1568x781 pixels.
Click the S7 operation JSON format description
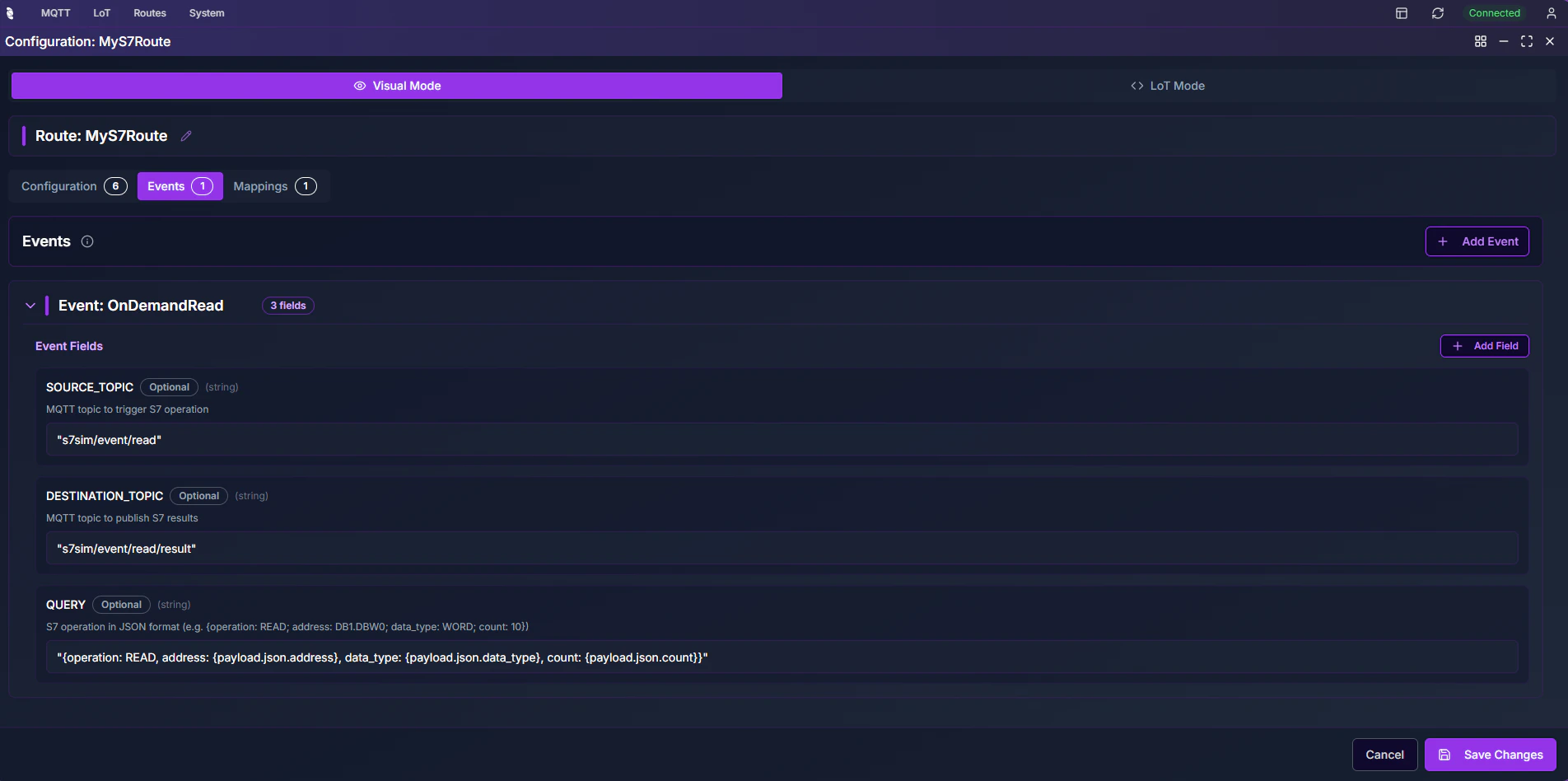pos(287,627)
